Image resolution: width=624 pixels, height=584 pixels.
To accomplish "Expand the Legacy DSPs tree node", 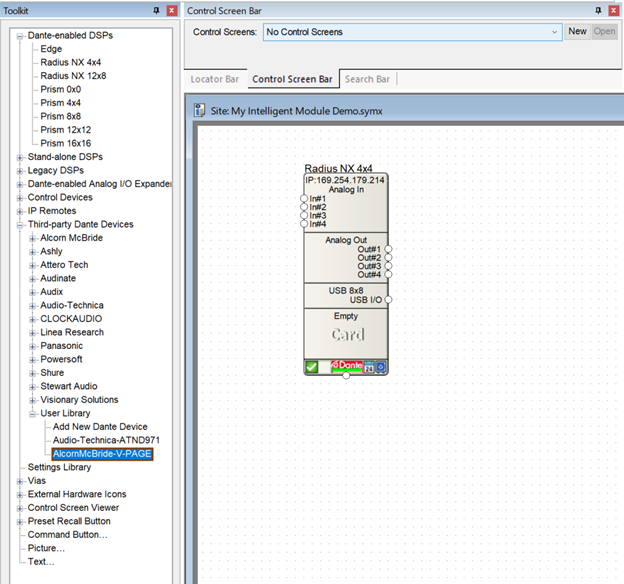I will 20,171.
